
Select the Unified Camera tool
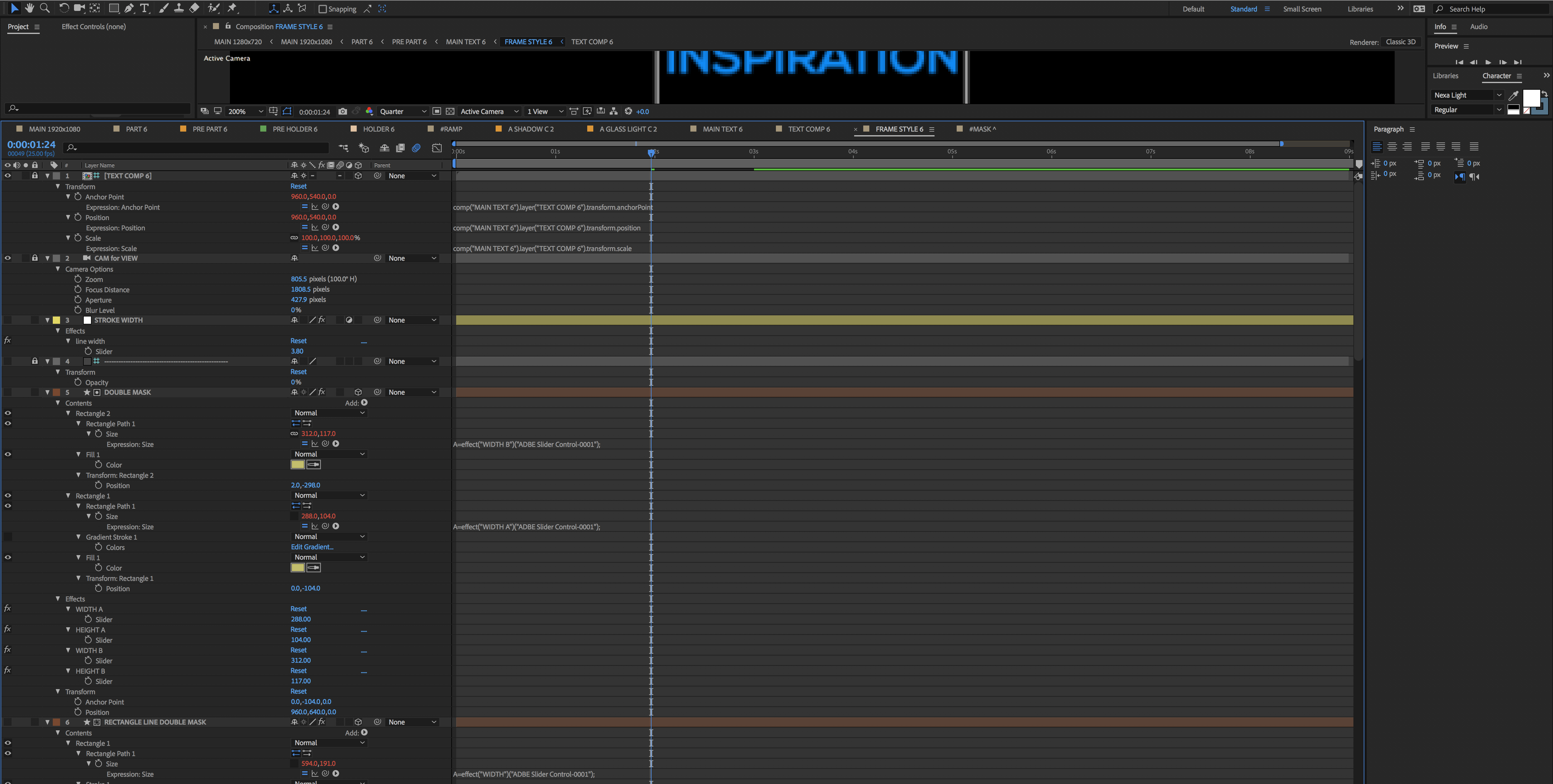pyautogui.click(x=79, y=8)
